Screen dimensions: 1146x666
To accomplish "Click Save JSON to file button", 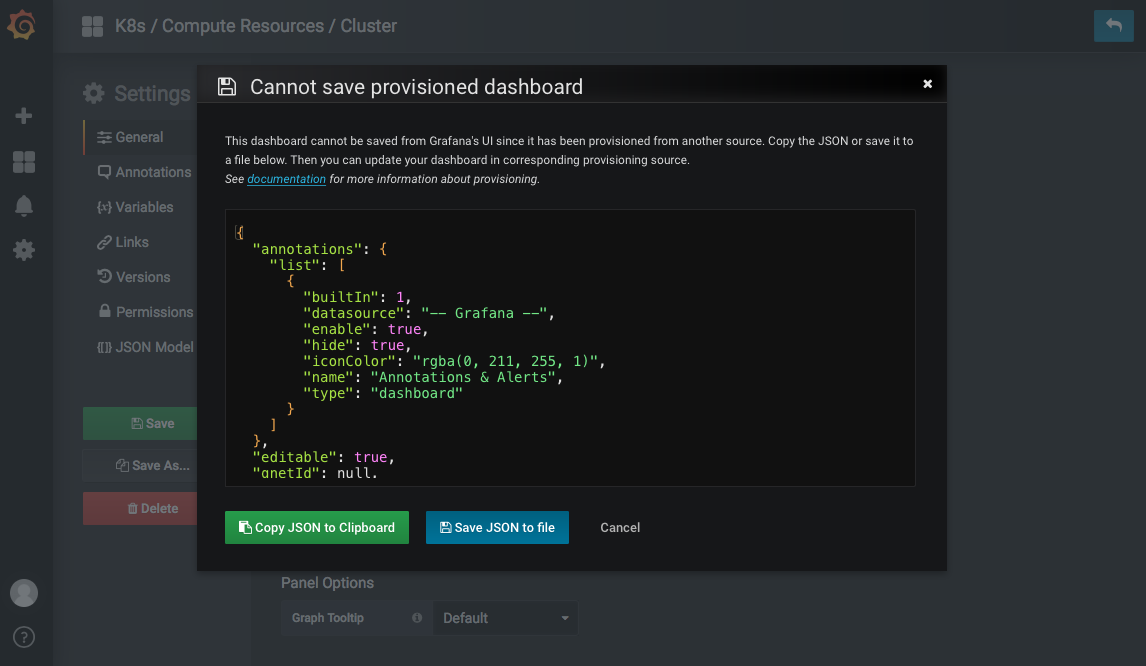I will click(497, 527).
